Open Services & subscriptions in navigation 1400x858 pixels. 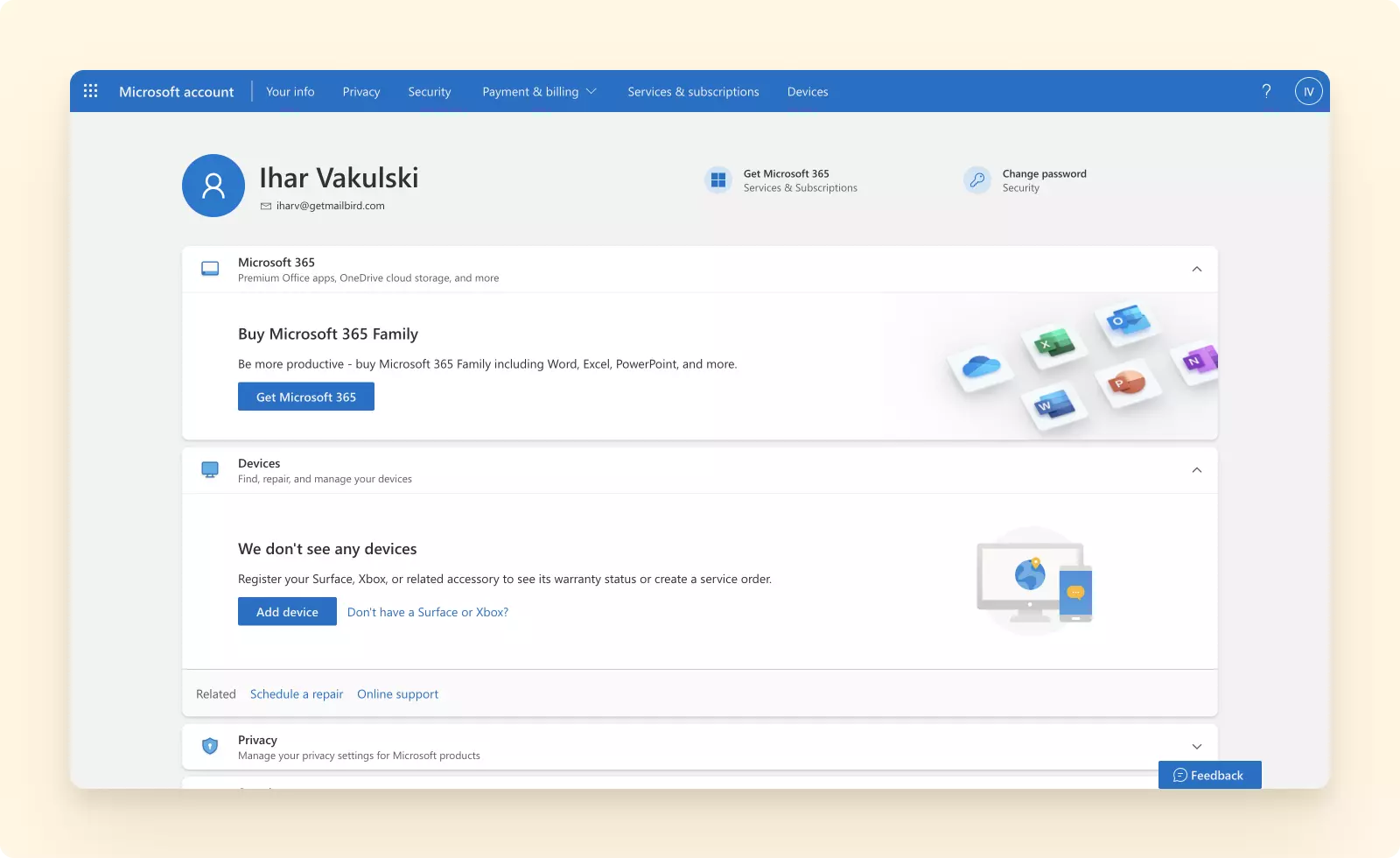point(693,92)
